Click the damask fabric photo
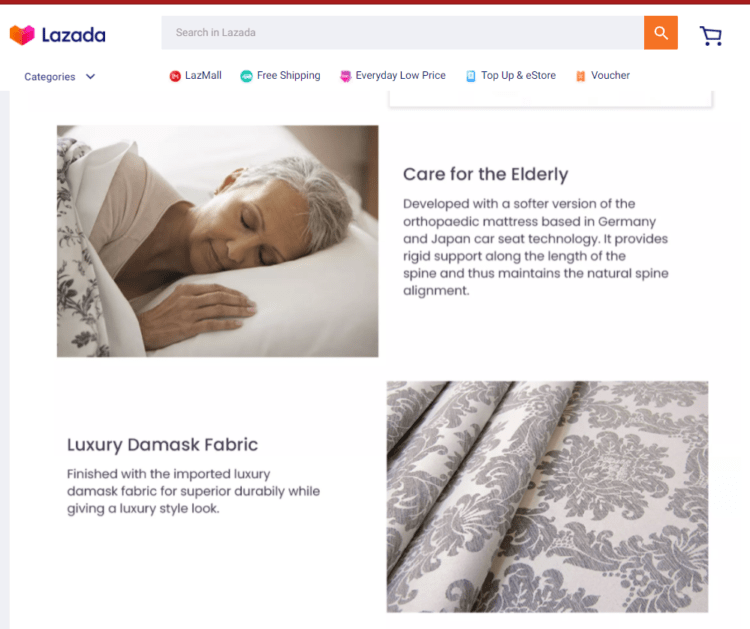Image resolution: width=750 pixels, height=629 pixels. click(547, 497)
